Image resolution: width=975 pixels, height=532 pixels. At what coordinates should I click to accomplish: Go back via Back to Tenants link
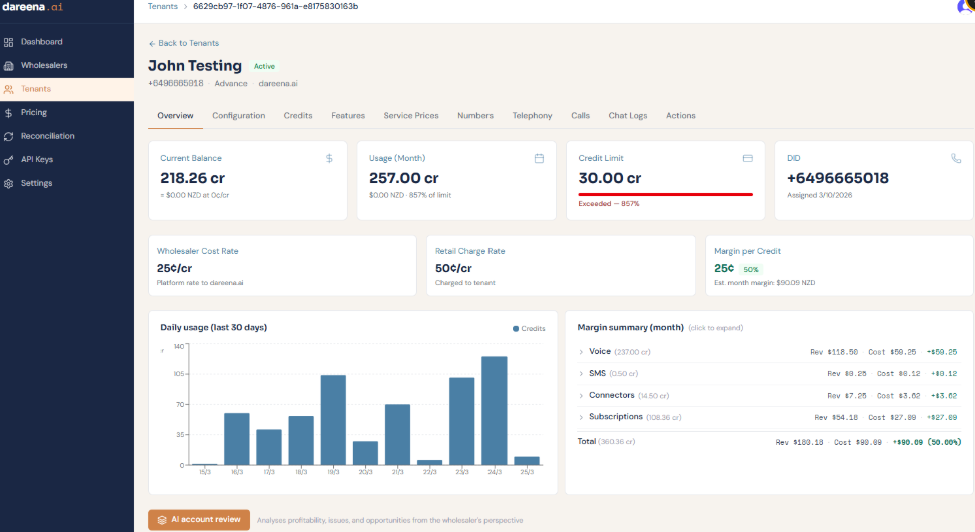[x=184, y=44]
